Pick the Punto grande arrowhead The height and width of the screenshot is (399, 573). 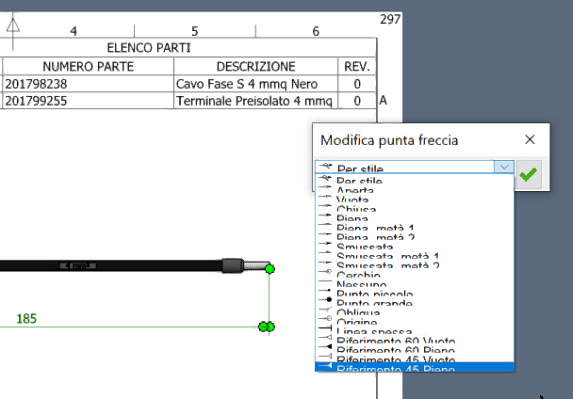click(x=414, y=303)
